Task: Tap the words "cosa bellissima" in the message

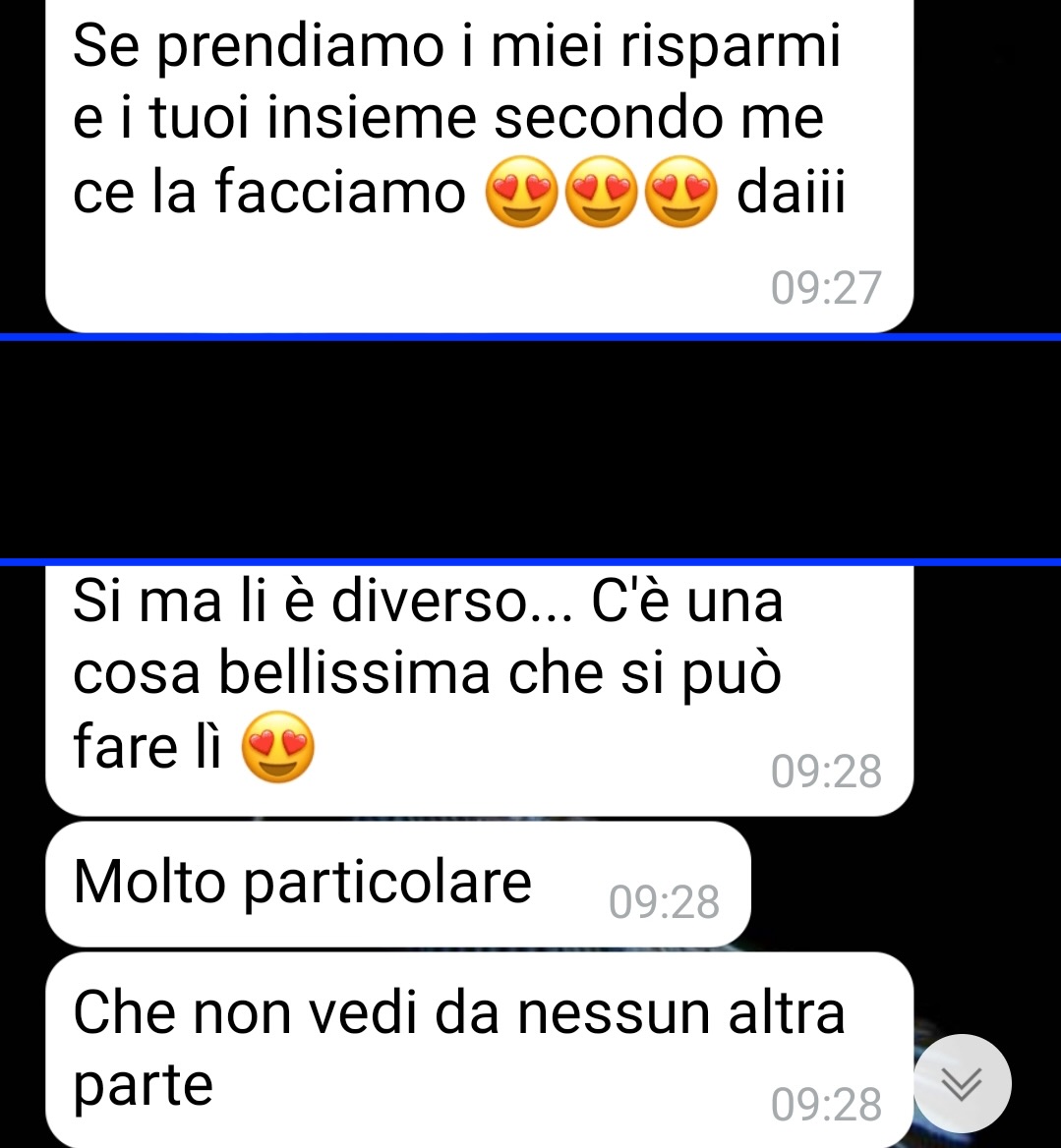Action: pos(281,673)
